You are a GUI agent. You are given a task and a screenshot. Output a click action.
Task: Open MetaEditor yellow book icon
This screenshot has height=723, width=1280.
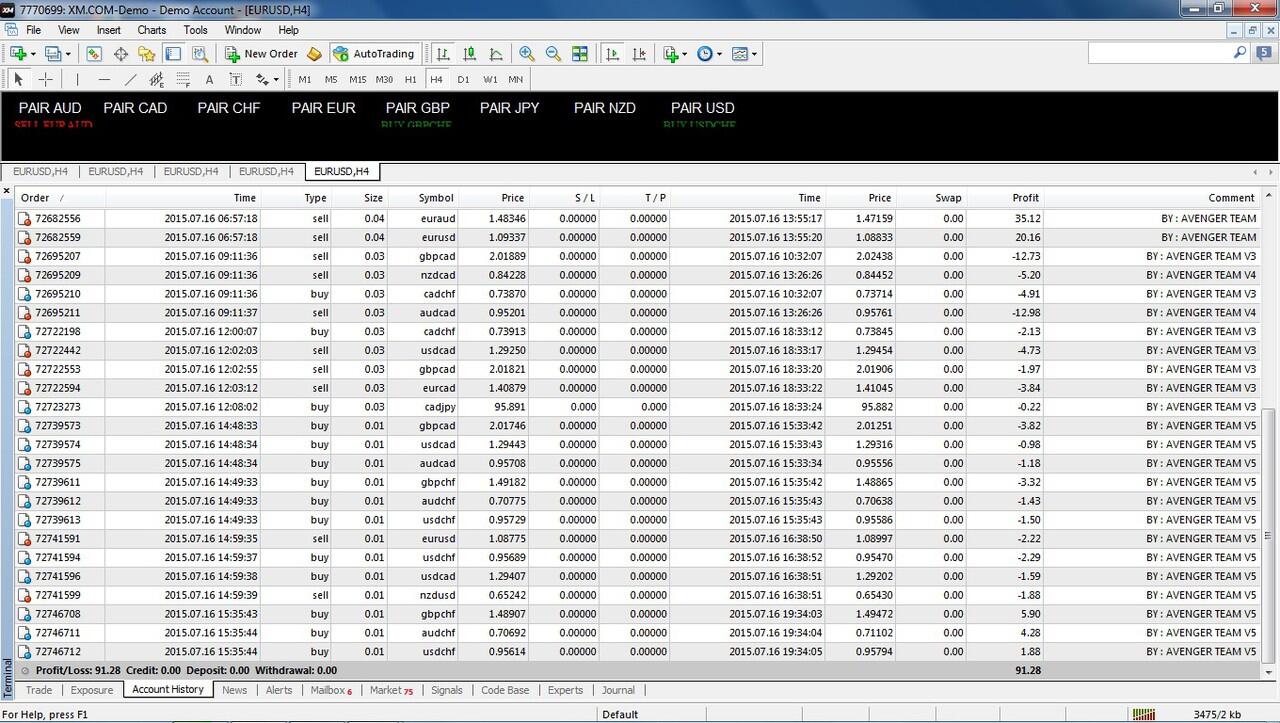tap(314, 54)
